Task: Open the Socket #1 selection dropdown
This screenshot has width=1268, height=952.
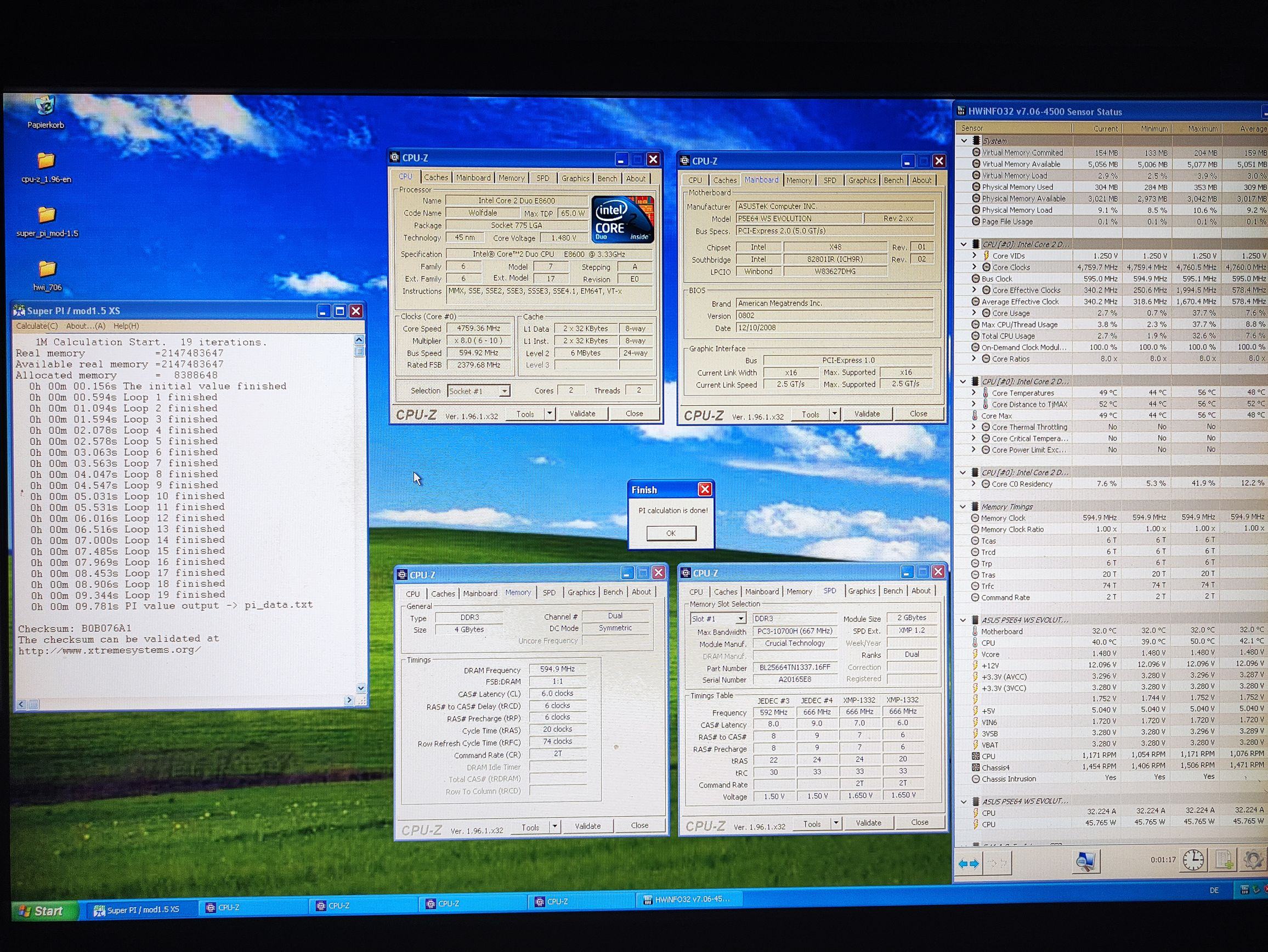Action: (504, 391)
